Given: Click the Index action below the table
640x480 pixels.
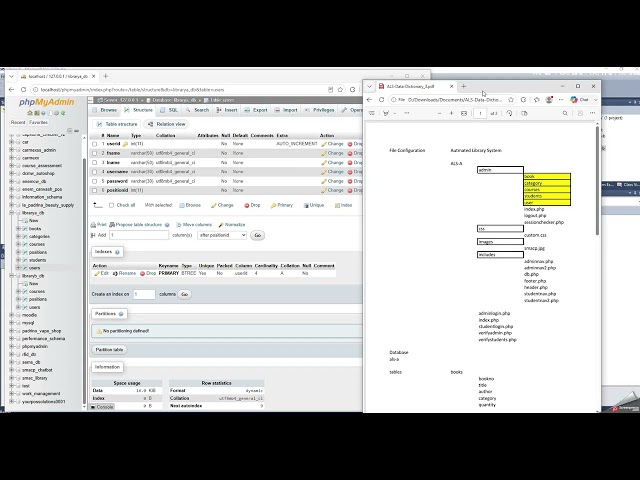Looking at the screenshot, I should (x=343, y=205).
